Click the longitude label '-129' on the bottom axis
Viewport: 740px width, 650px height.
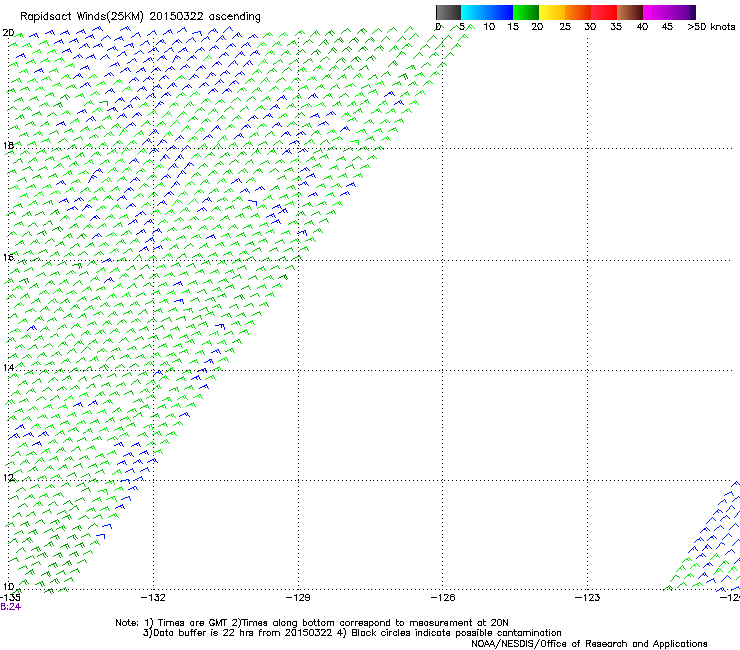point(298,598)
